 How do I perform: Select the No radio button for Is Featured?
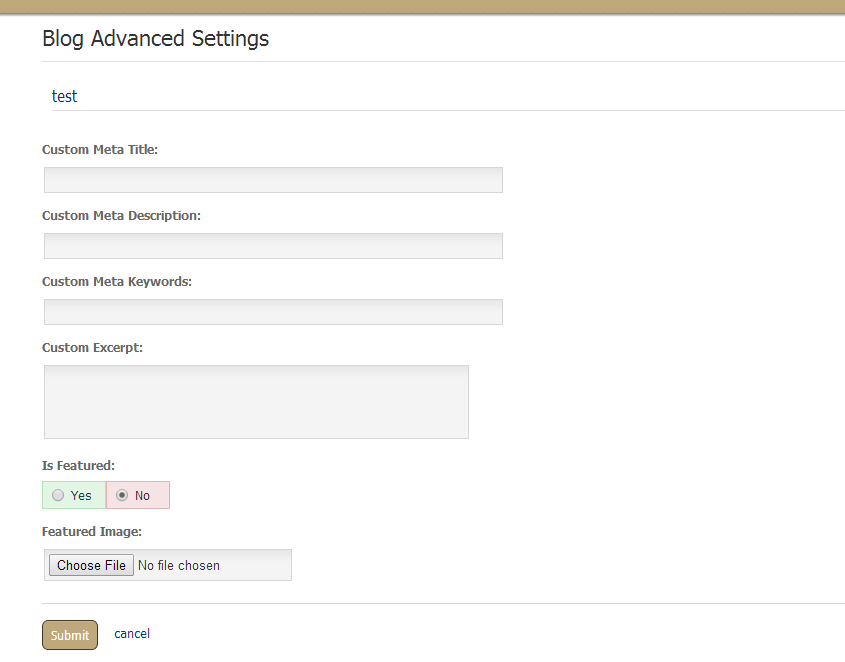[x=122, y=495]
